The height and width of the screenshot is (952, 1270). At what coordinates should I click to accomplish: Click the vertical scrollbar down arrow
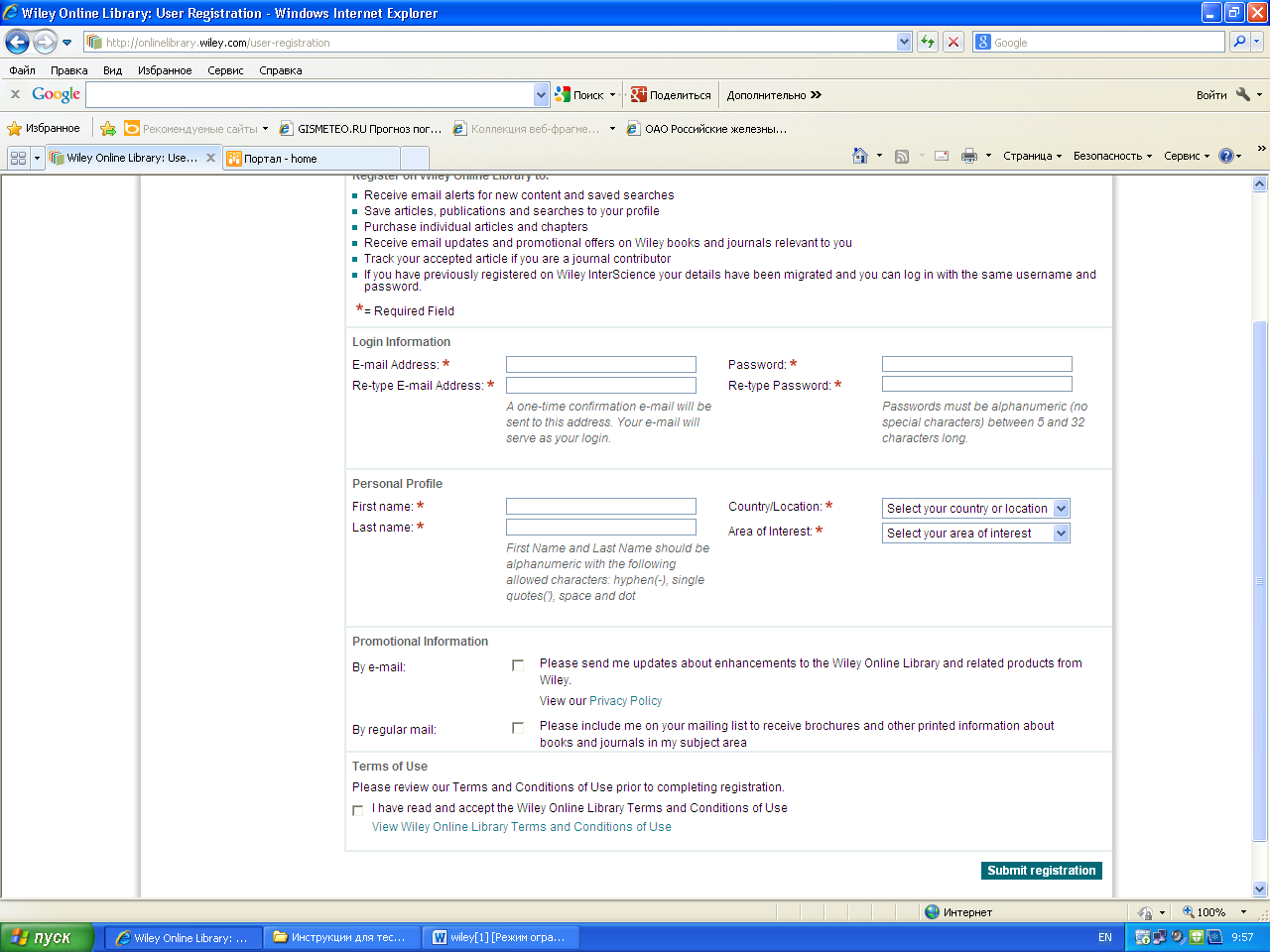coord(1260,890)
